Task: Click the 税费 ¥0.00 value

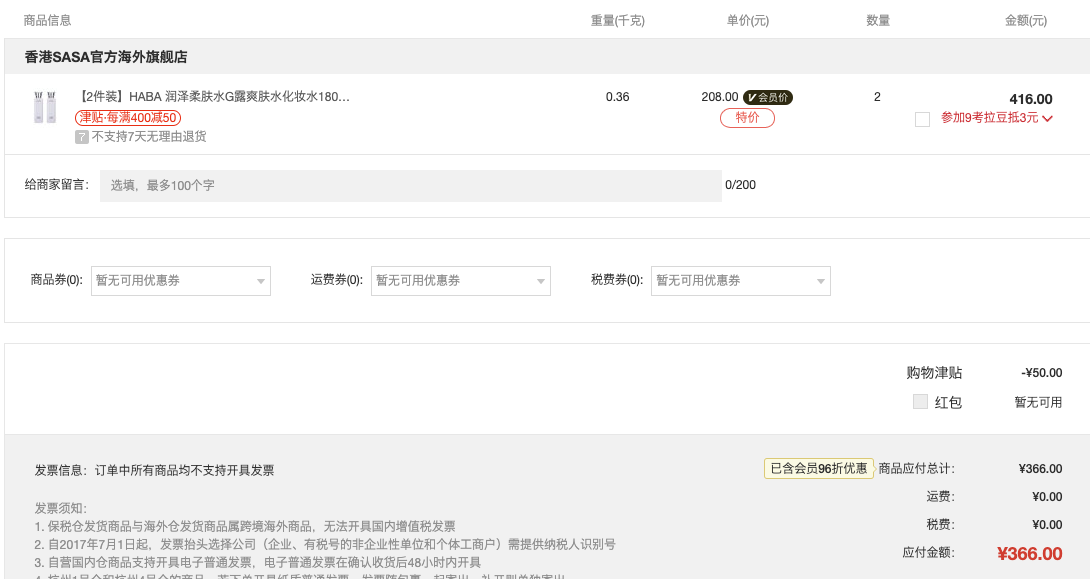Action: click(1047, 525)
